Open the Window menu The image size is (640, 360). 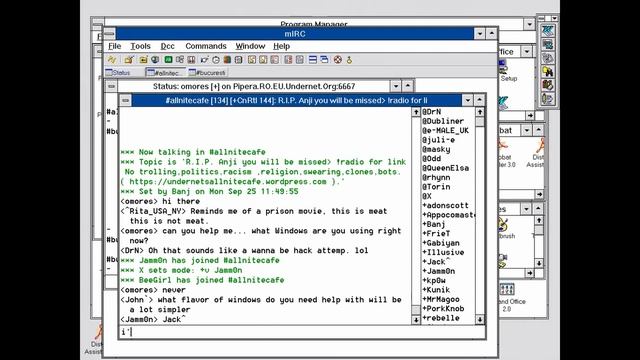pyautogui.click(x=250, y=46)
